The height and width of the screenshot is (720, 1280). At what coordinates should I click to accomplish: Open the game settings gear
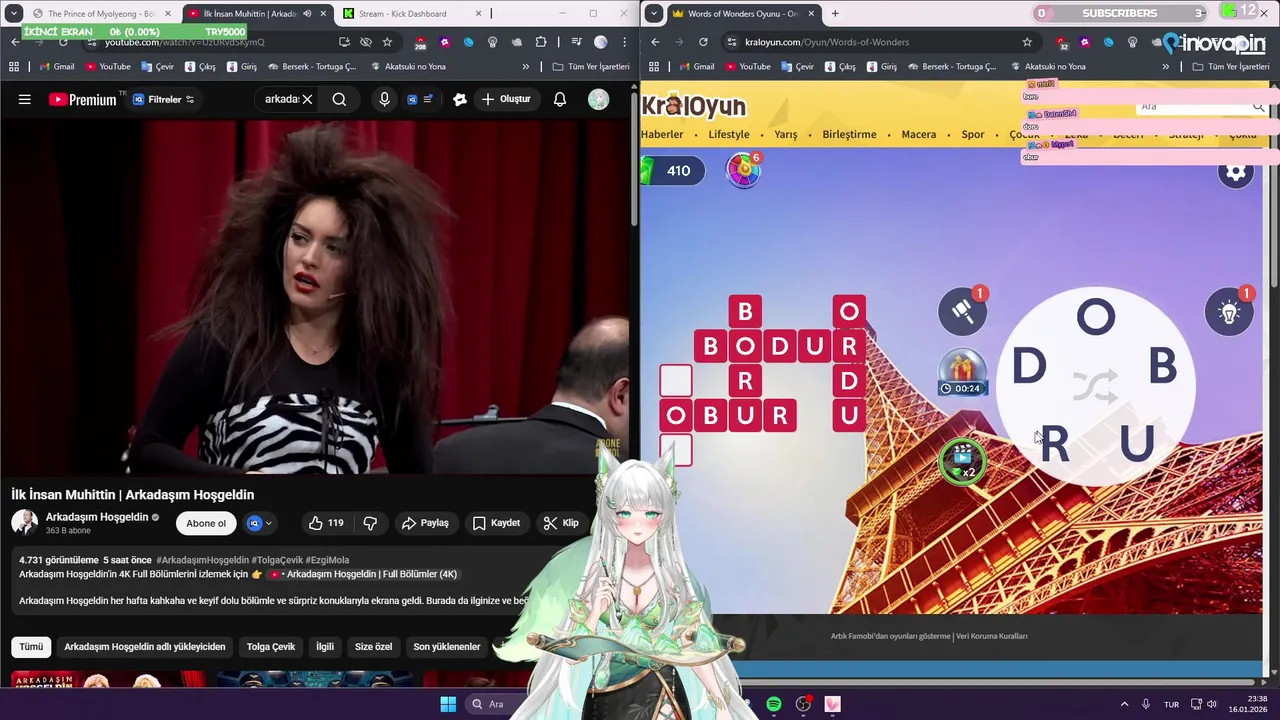click(x=1236, y=172)
